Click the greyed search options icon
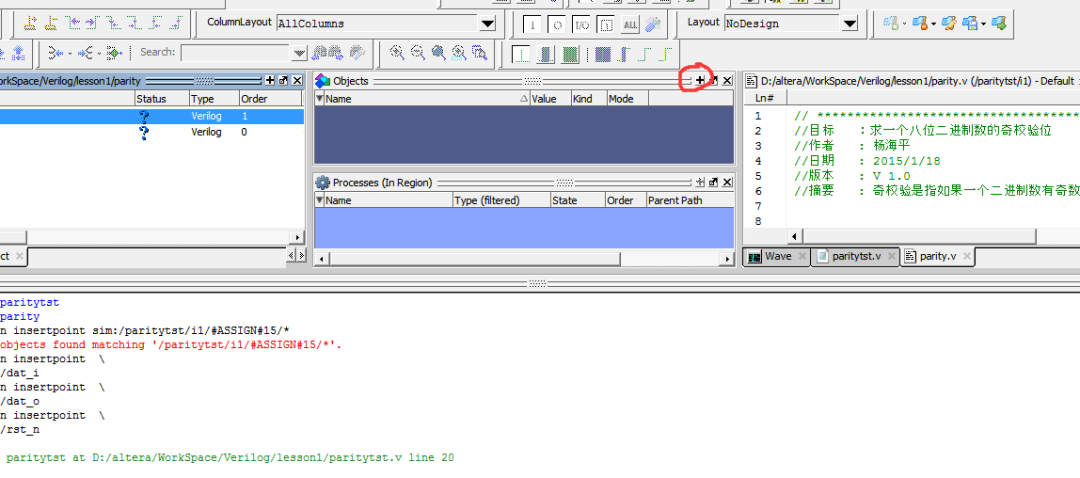 tap(357, 52)
